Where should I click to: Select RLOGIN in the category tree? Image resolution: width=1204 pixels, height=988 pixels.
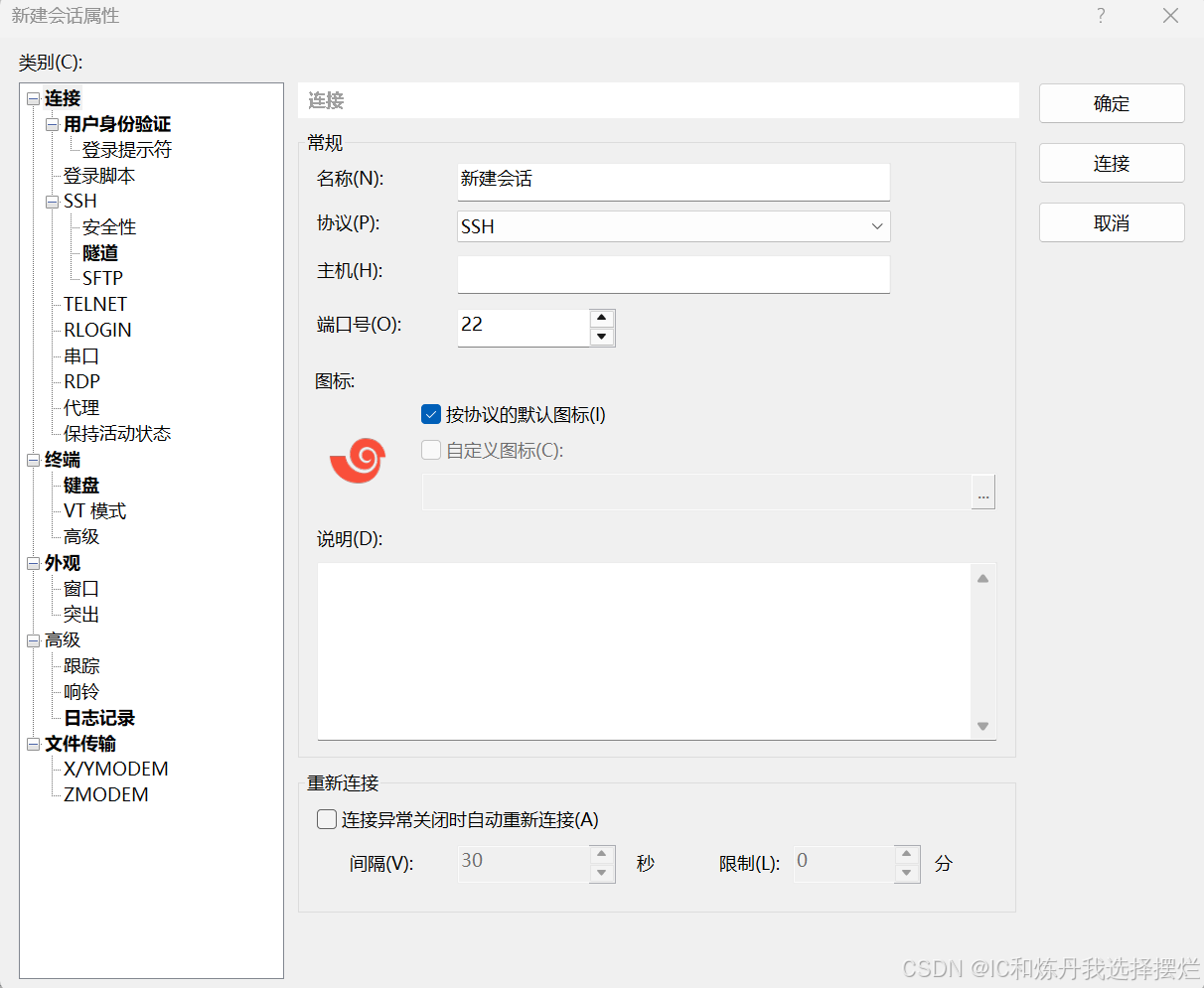[97, 331]
